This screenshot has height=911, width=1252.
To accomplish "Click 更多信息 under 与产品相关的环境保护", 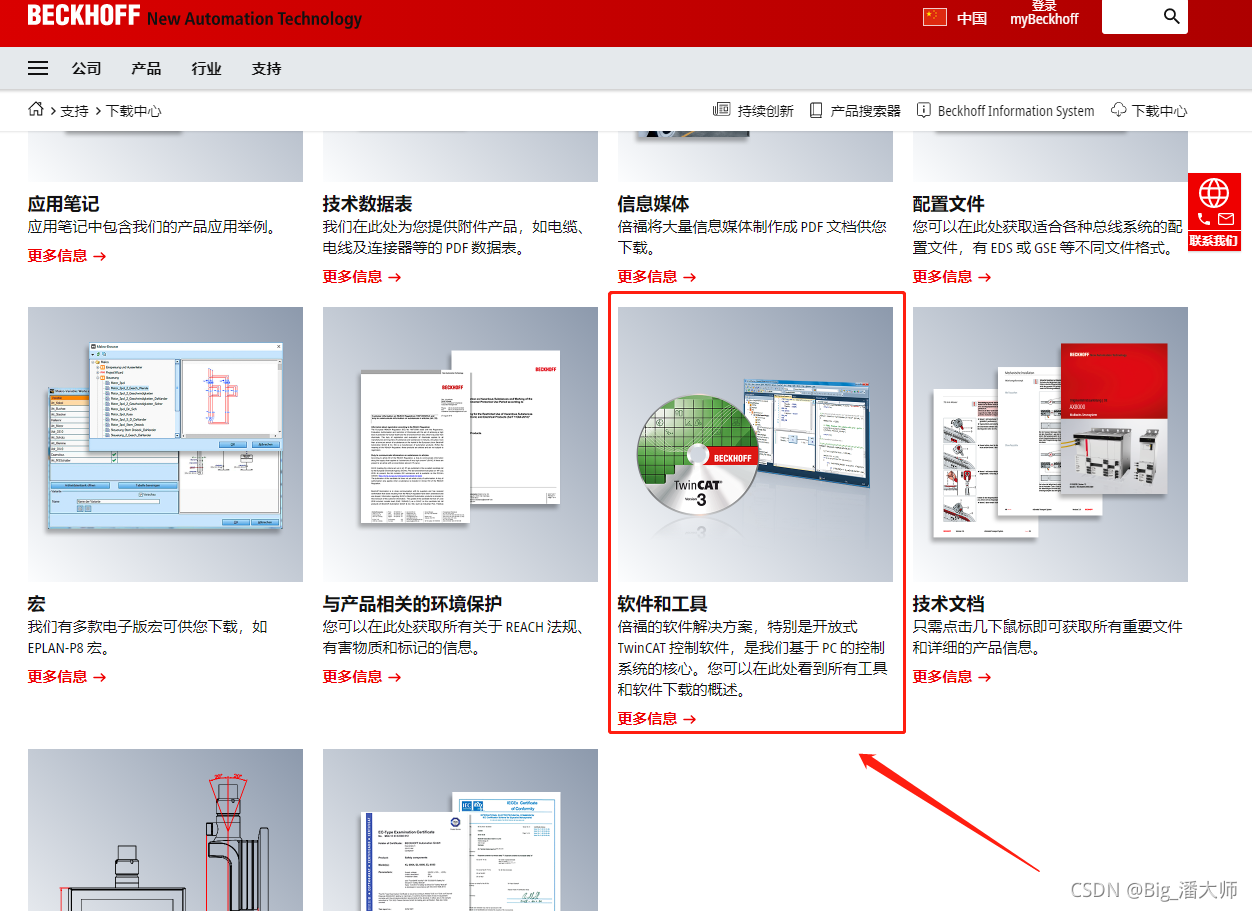I will tap(362, 677).
